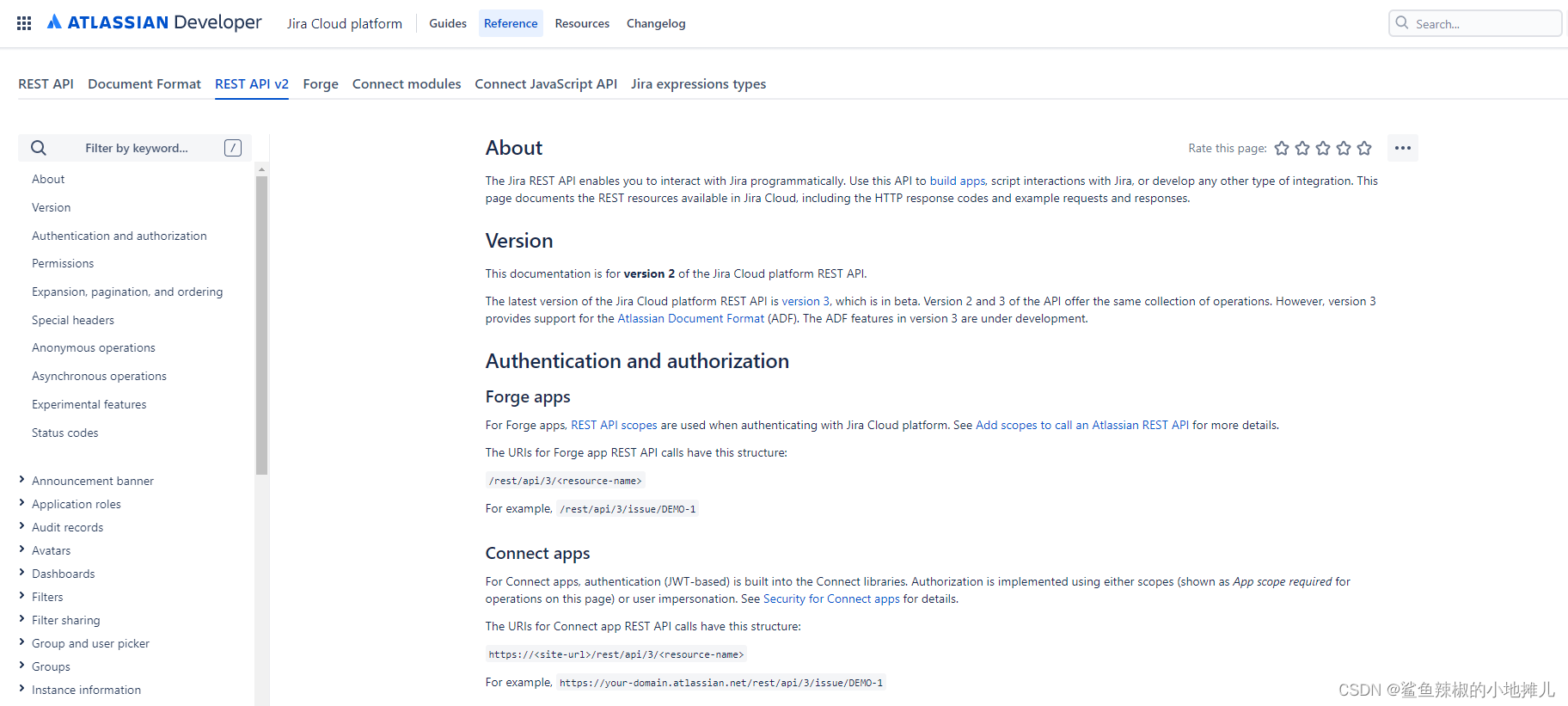1568x706 pixels.
Task: Switch to the Jira expressions types tab
Action: pos(698,83)
